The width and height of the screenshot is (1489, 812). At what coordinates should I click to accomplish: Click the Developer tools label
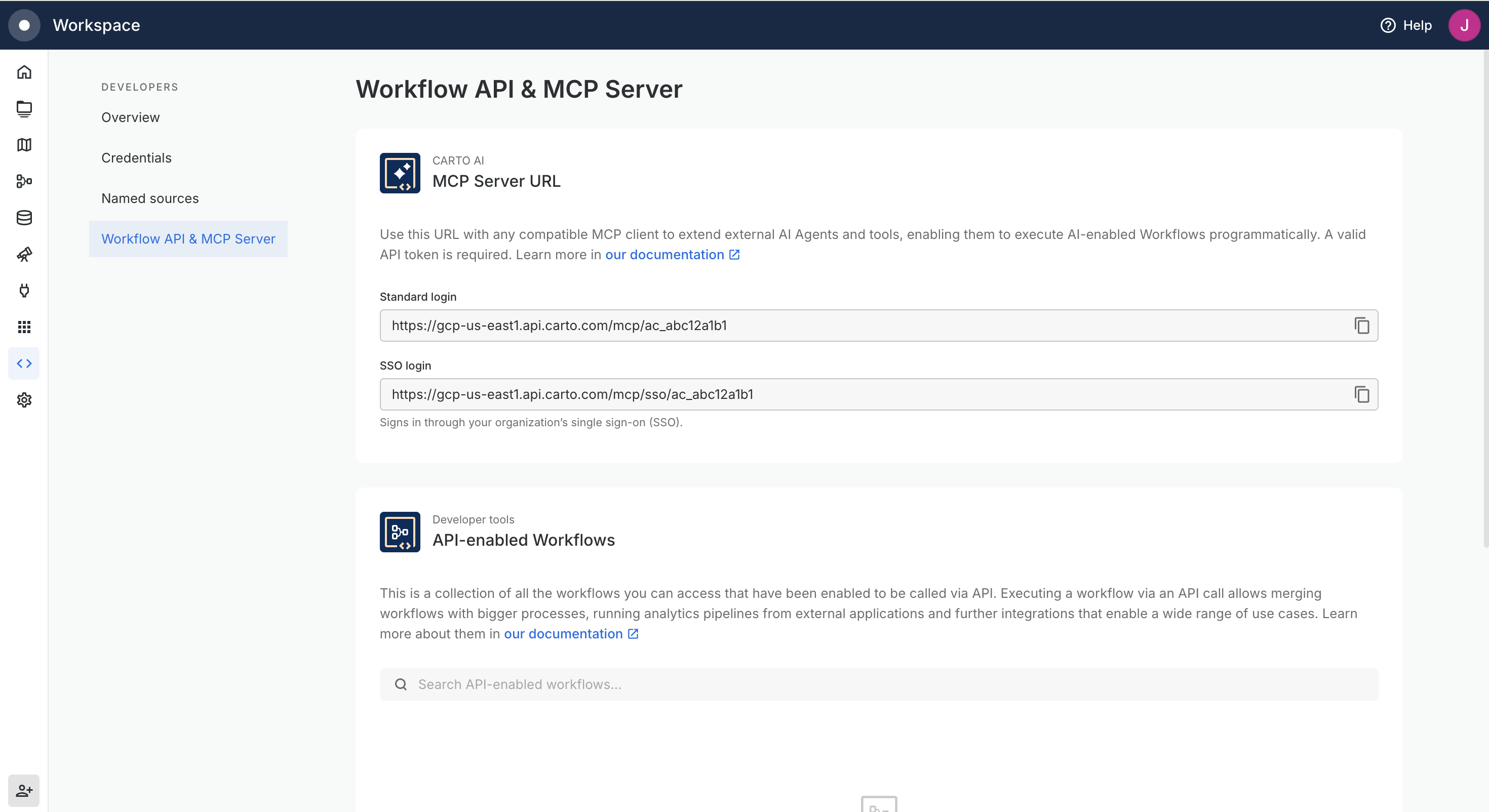[474, 519]
